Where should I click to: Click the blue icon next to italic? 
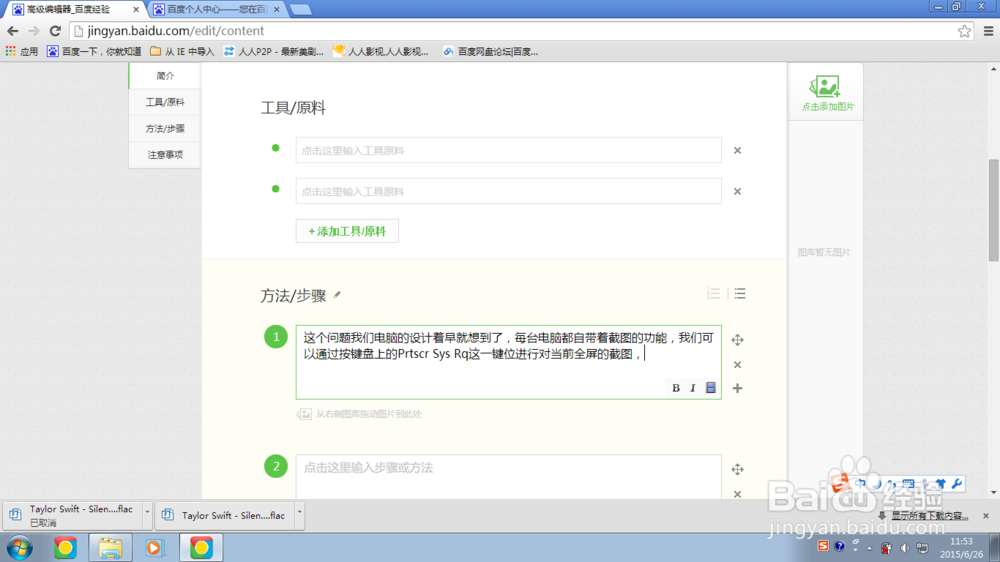[710, 388]
